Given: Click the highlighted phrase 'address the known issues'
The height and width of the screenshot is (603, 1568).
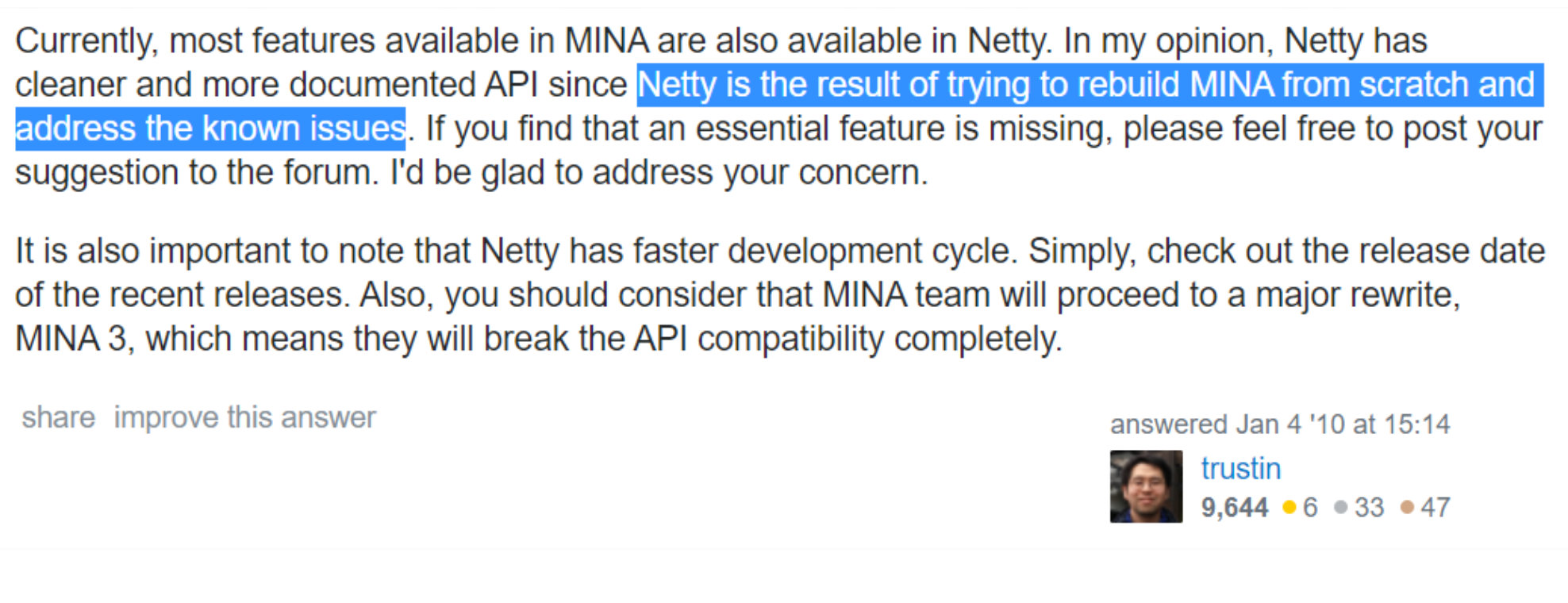Looking at the screenshot, I should pyautogui.click(x=211, y=129).
